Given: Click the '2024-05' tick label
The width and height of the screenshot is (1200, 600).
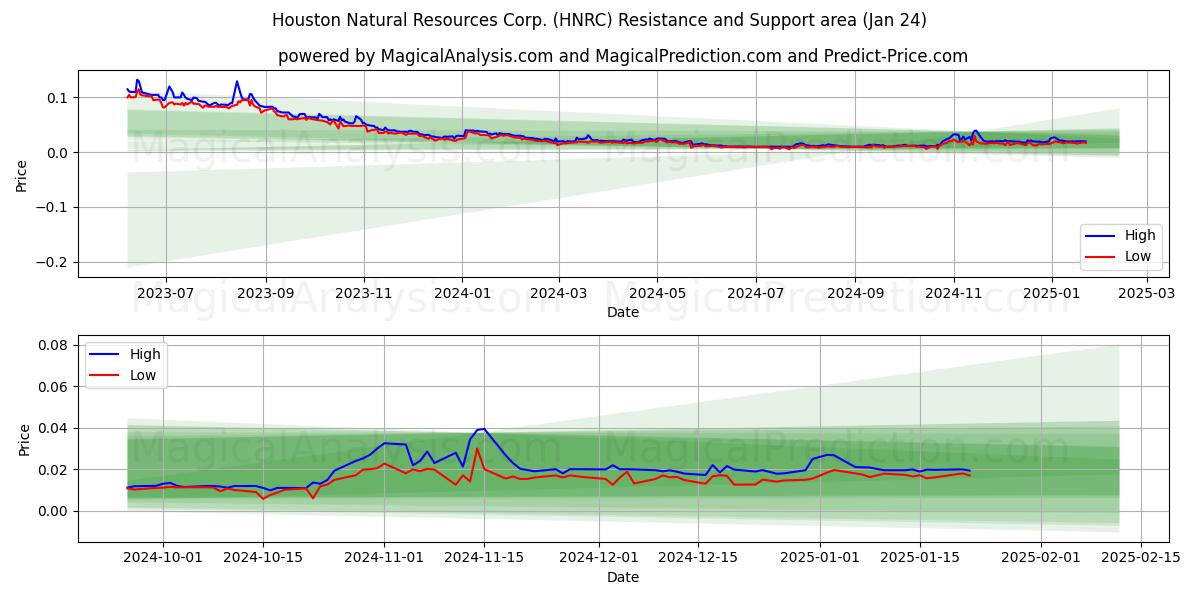Looking at the screenshot, I should [x=657, y=294].
